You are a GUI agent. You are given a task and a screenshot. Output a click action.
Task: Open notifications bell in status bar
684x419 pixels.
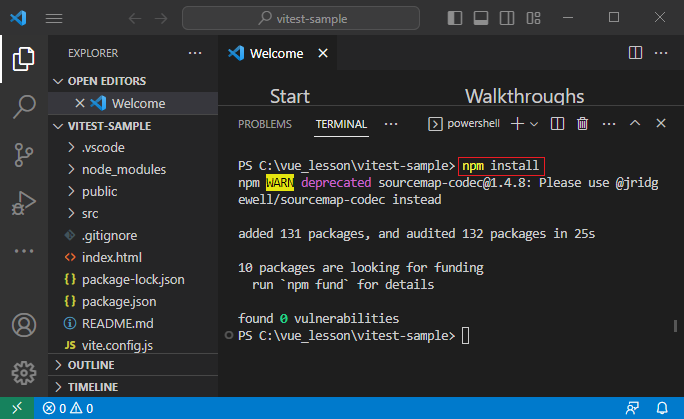click(662, 409)
